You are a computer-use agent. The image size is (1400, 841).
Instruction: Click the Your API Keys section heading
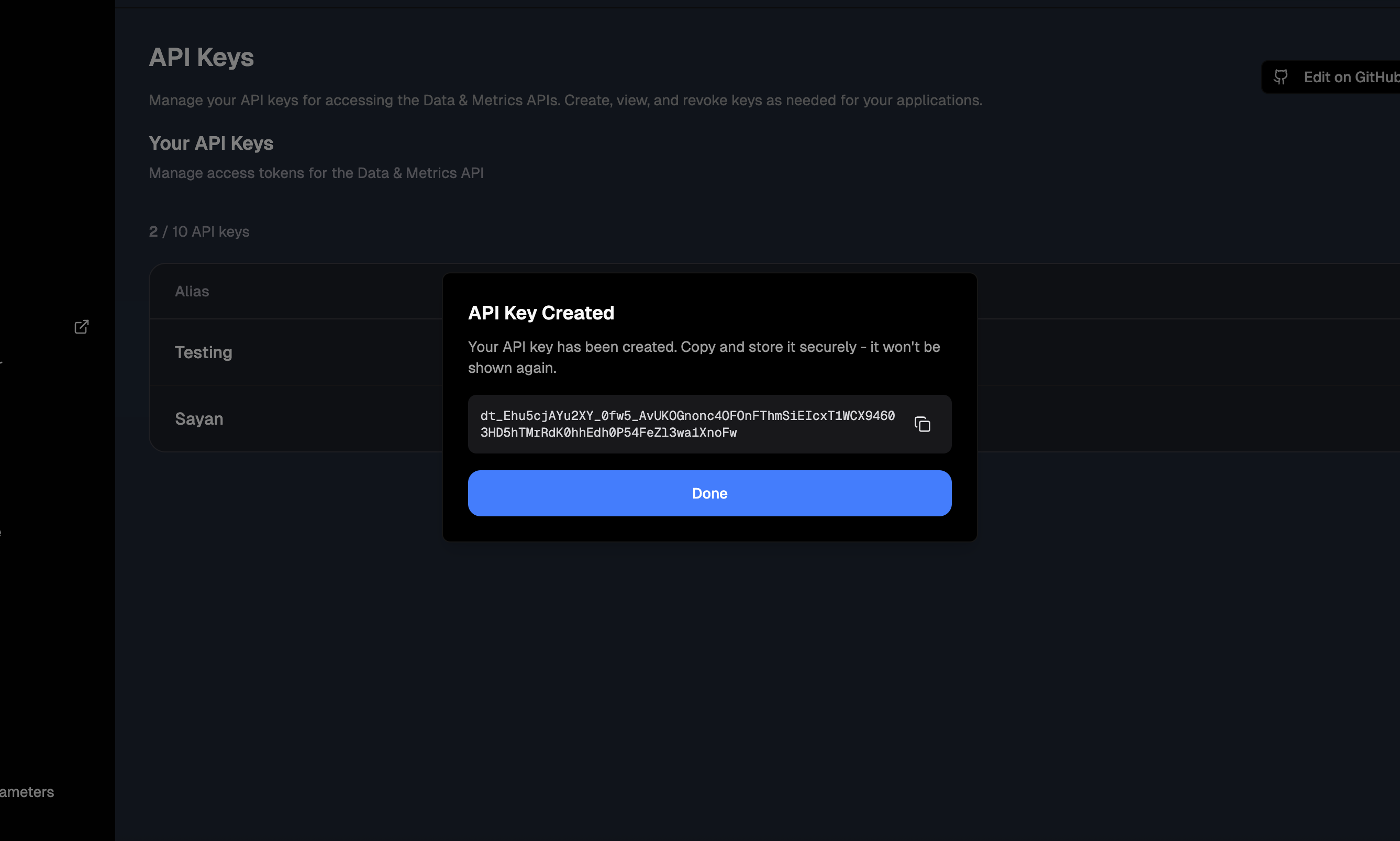(x=211, y=143)
